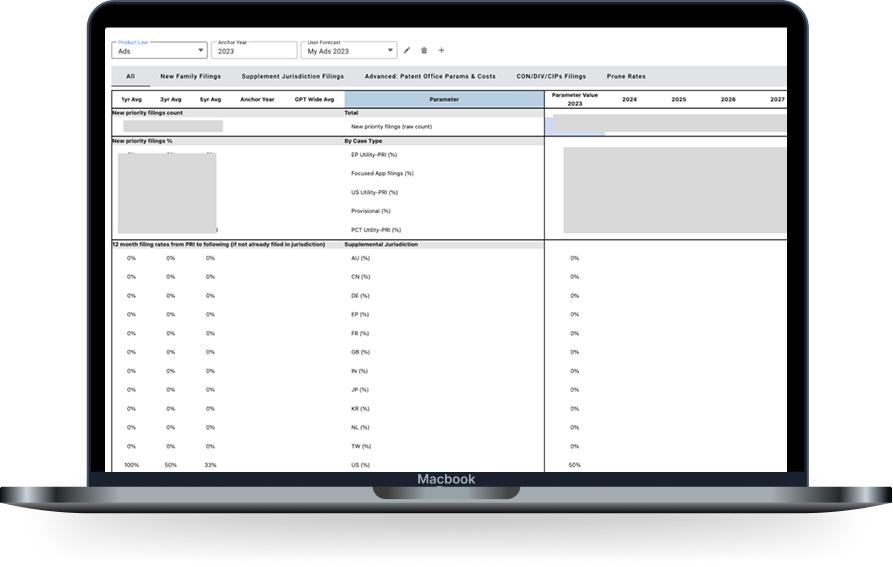The height and width of the screenshot is (567, 893).
Task: Switch to the All tab
Action: coord(130,76)
